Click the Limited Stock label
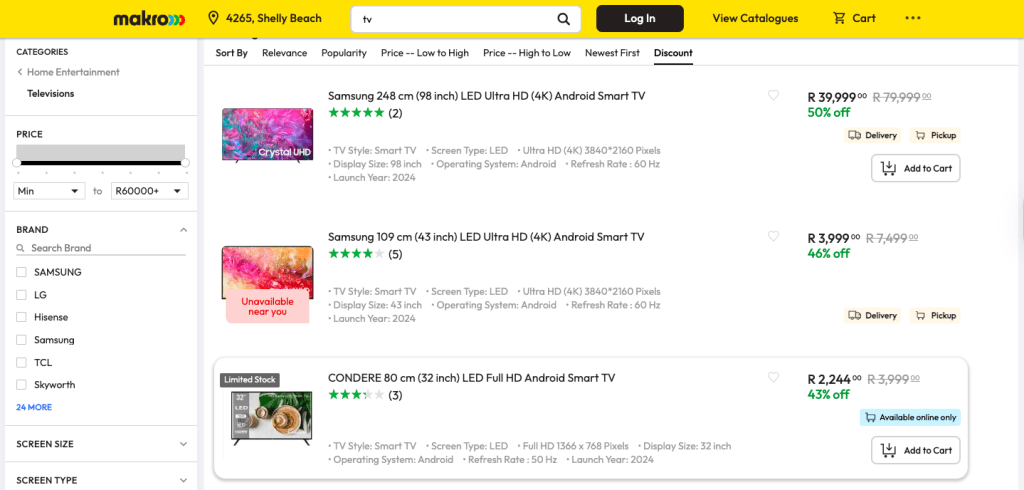1024x490 pixels. pos(250,380)
